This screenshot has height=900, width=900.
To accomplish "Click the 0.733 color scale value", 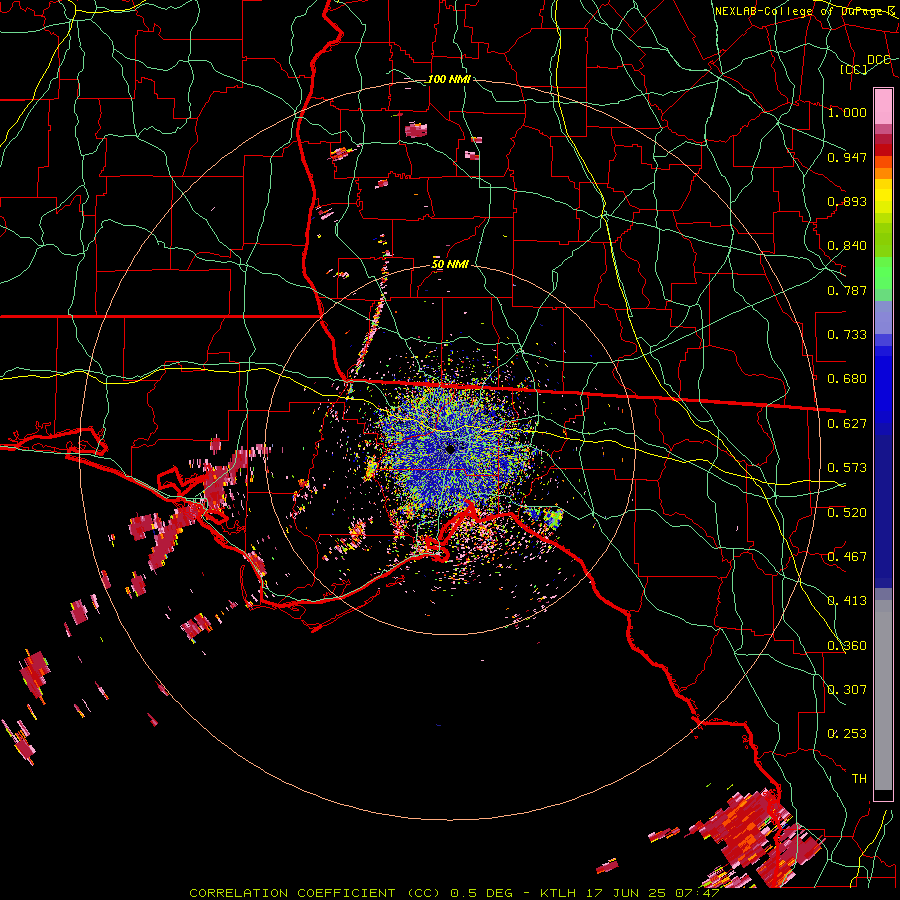I will 847,335.
